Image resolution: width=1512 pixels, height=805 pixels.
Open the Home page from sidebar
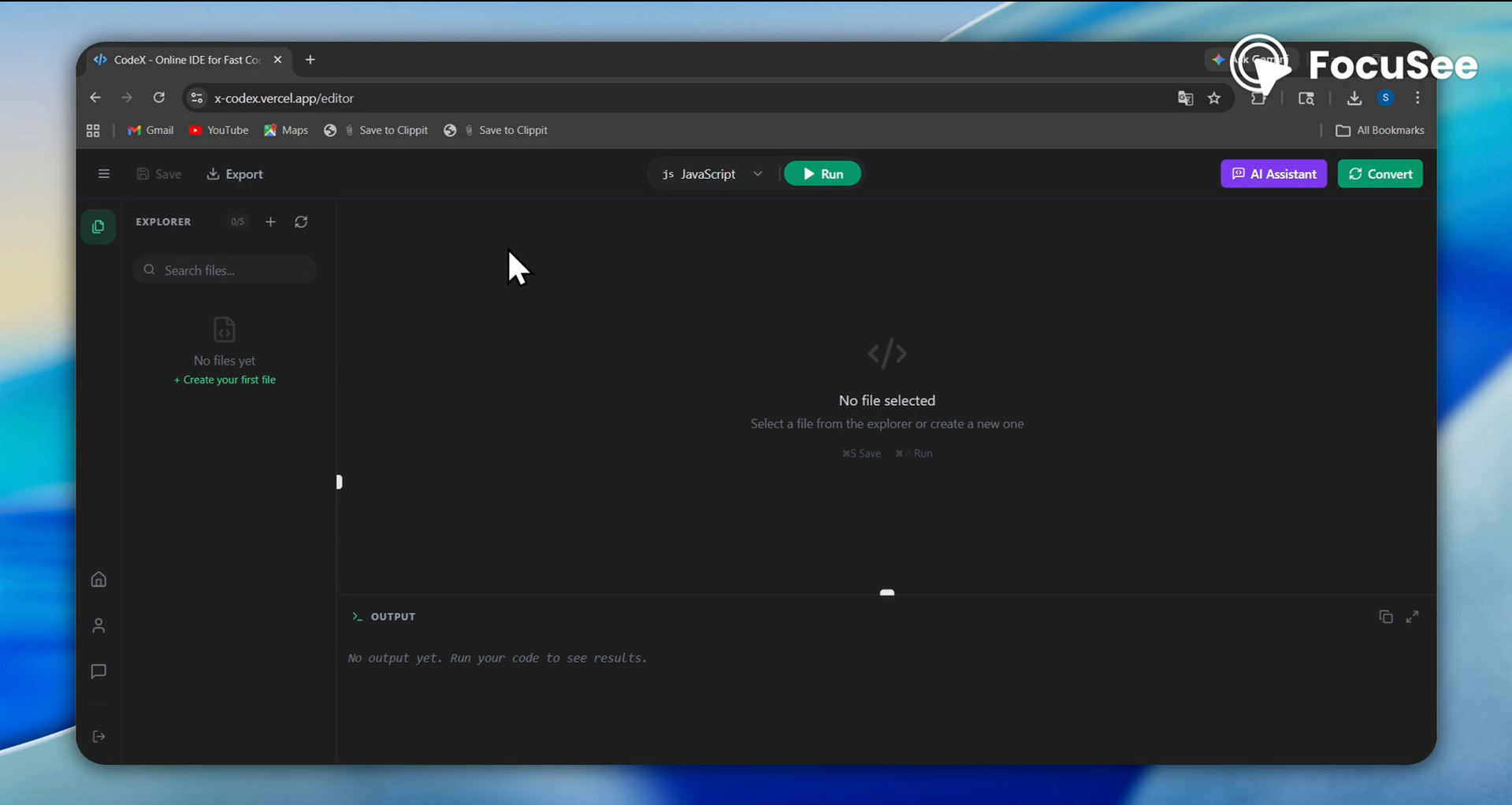coord(98,580)
